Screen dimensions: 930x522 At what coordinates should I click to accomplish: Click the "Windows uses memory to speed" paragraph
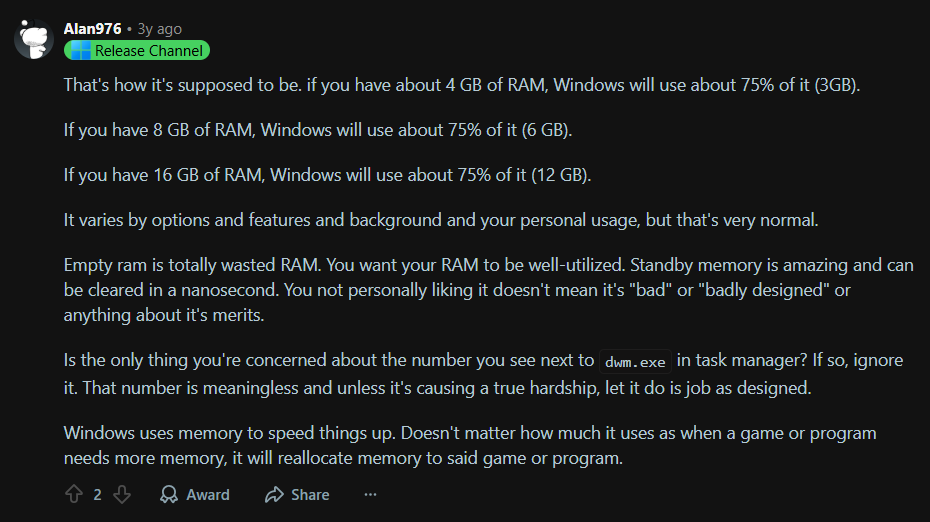[x=470, y=446]
